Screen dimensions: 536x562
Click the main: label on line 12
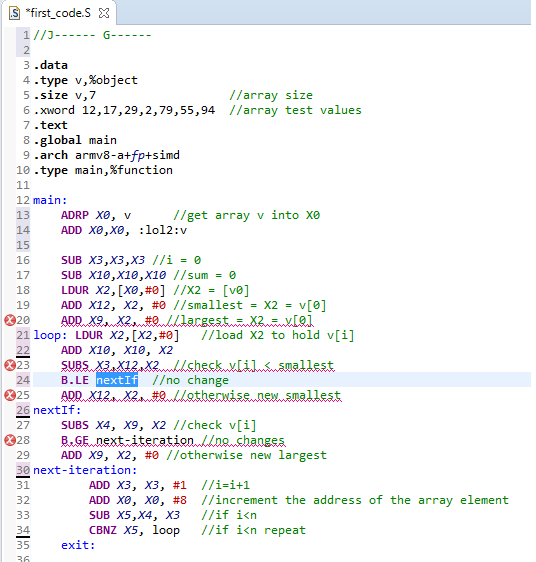[50, 200]
